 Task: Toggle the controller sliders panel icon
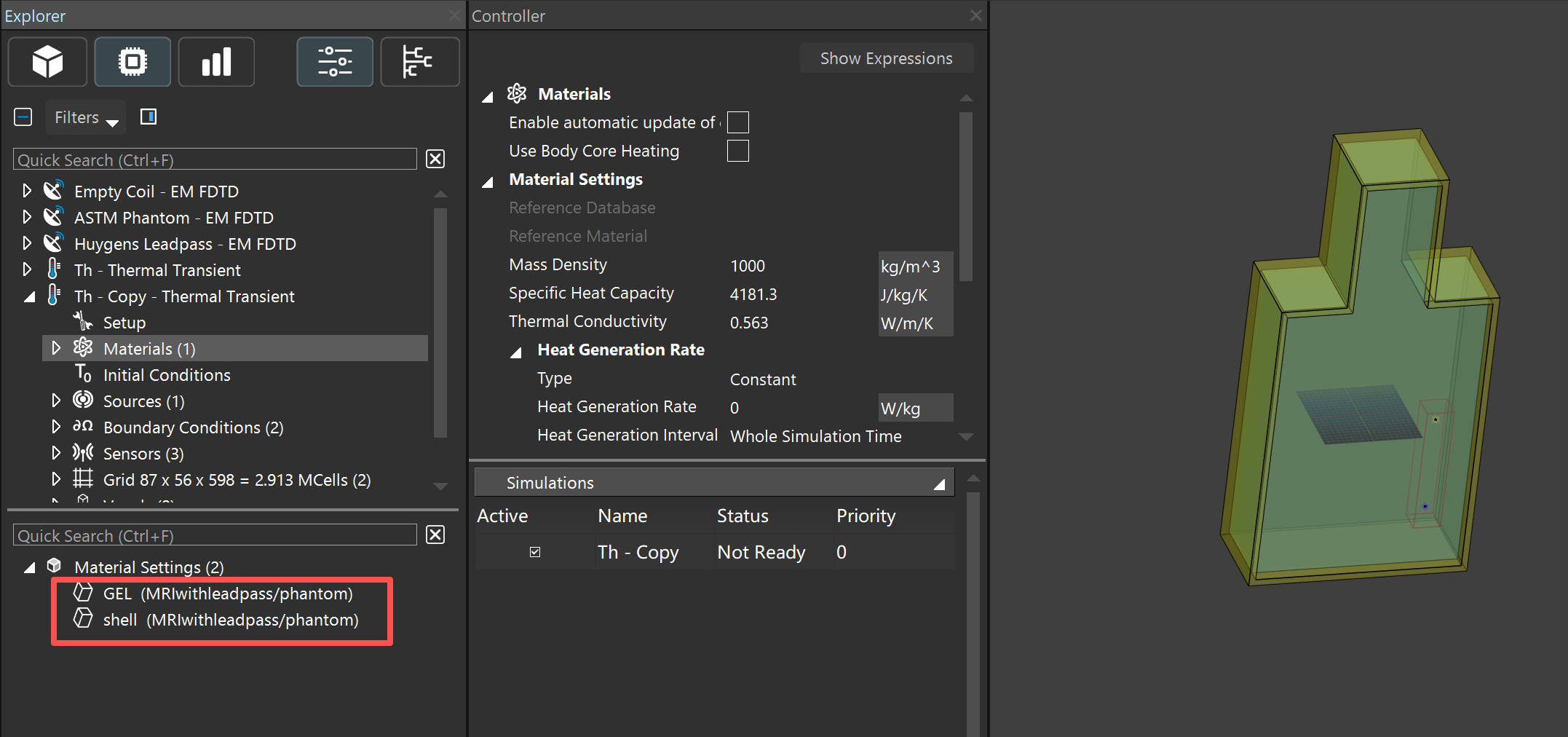click(x=335, y=62)
